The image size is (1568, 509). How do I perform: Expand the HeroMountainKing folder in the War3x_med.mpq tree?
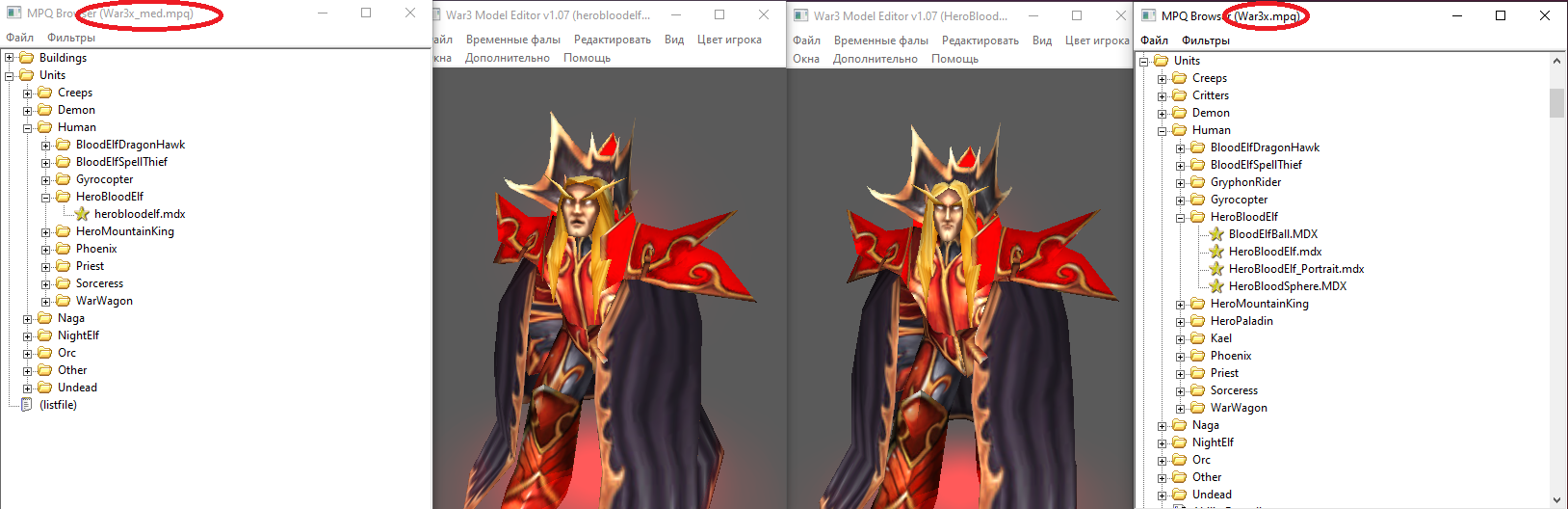(46, 232)
